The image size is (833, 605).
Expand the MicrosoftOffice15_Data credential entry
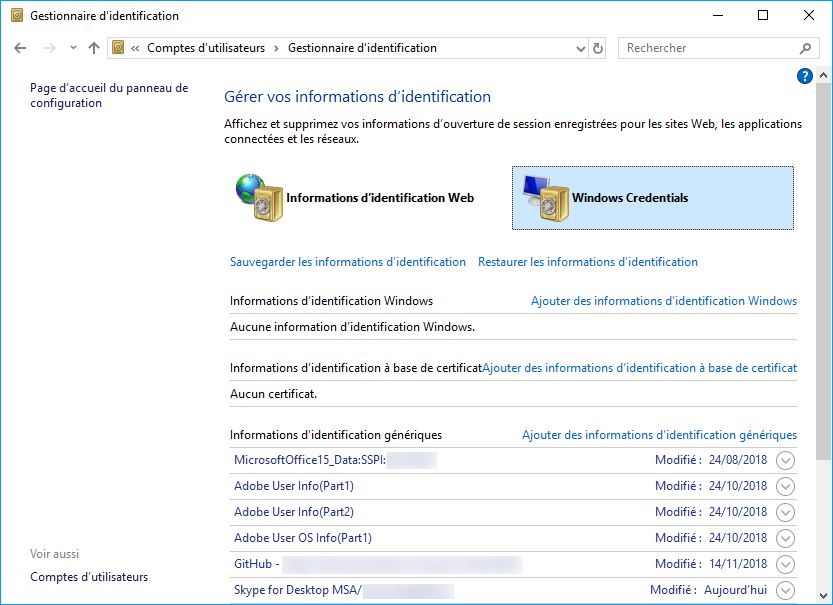coord(785,460)
